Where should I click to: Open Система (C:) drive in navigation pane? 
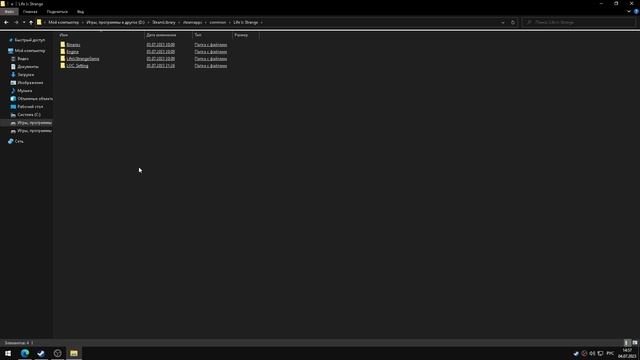[29, 115]
